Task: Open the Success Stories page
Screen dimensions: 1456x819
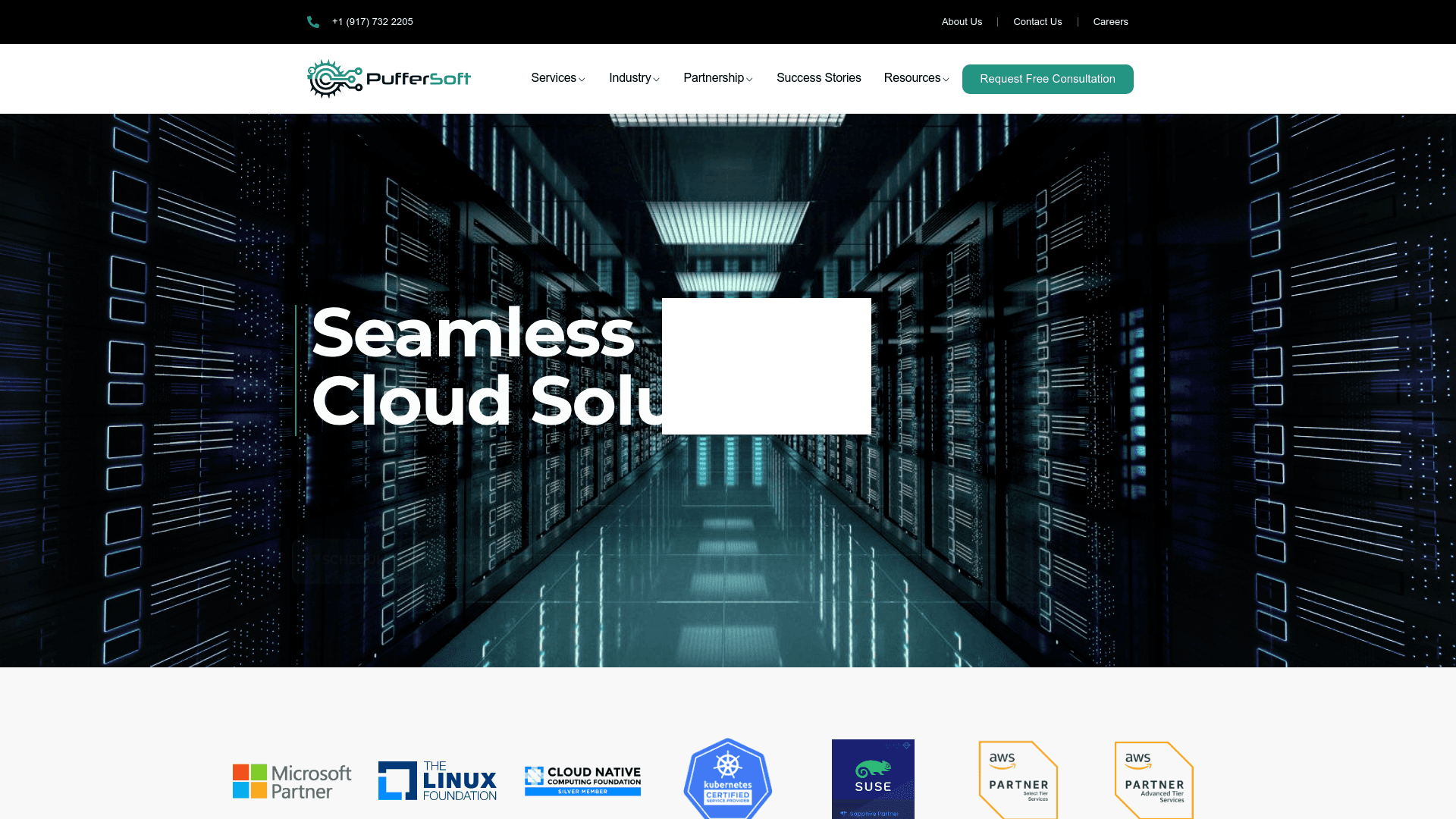Action: [x=818, y=78]
